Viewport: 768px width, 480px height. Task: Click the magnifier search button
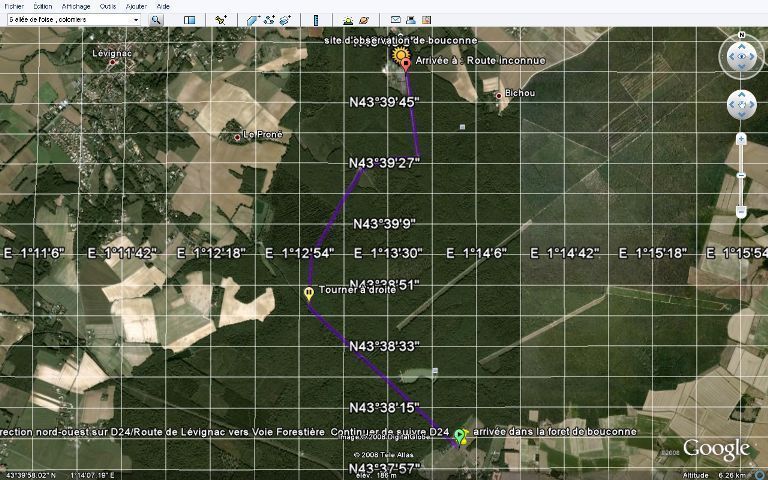[x=156, y=20]
